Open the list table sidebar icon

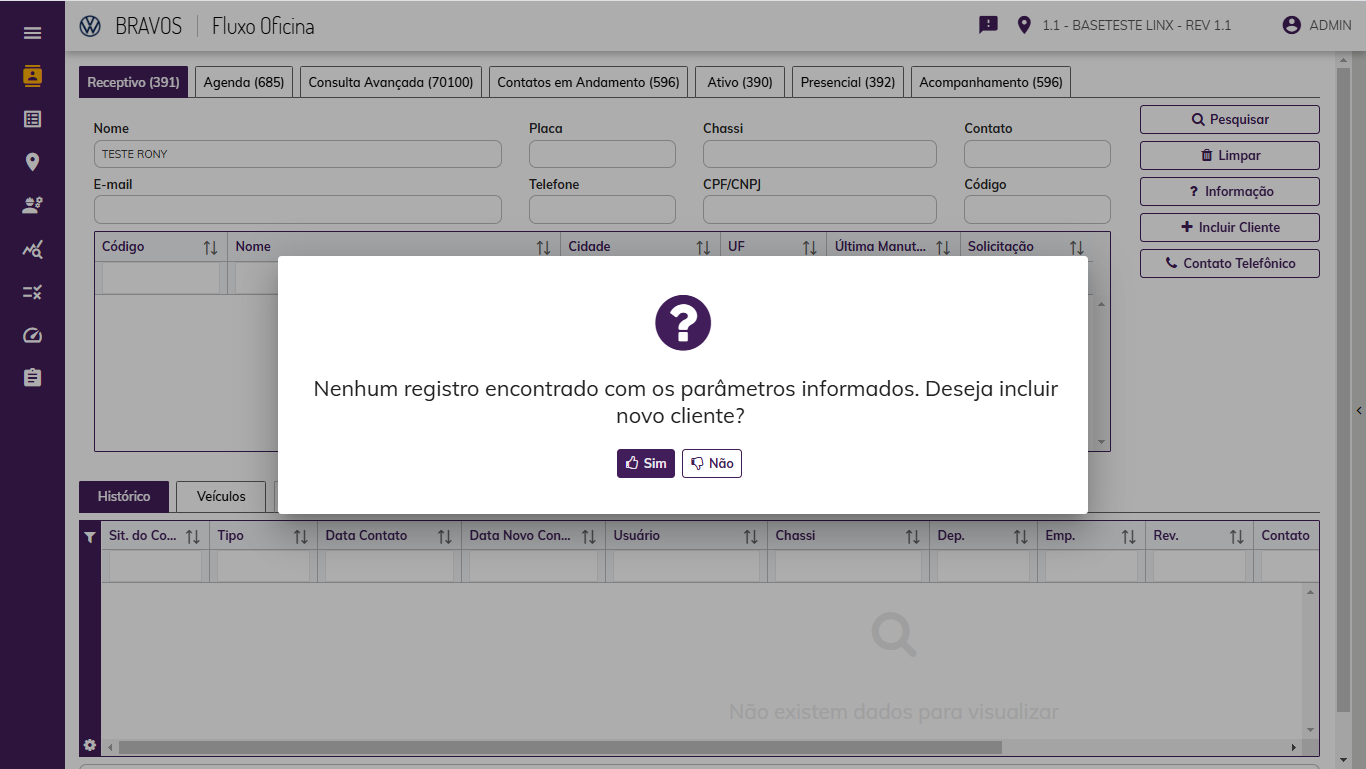32,119
